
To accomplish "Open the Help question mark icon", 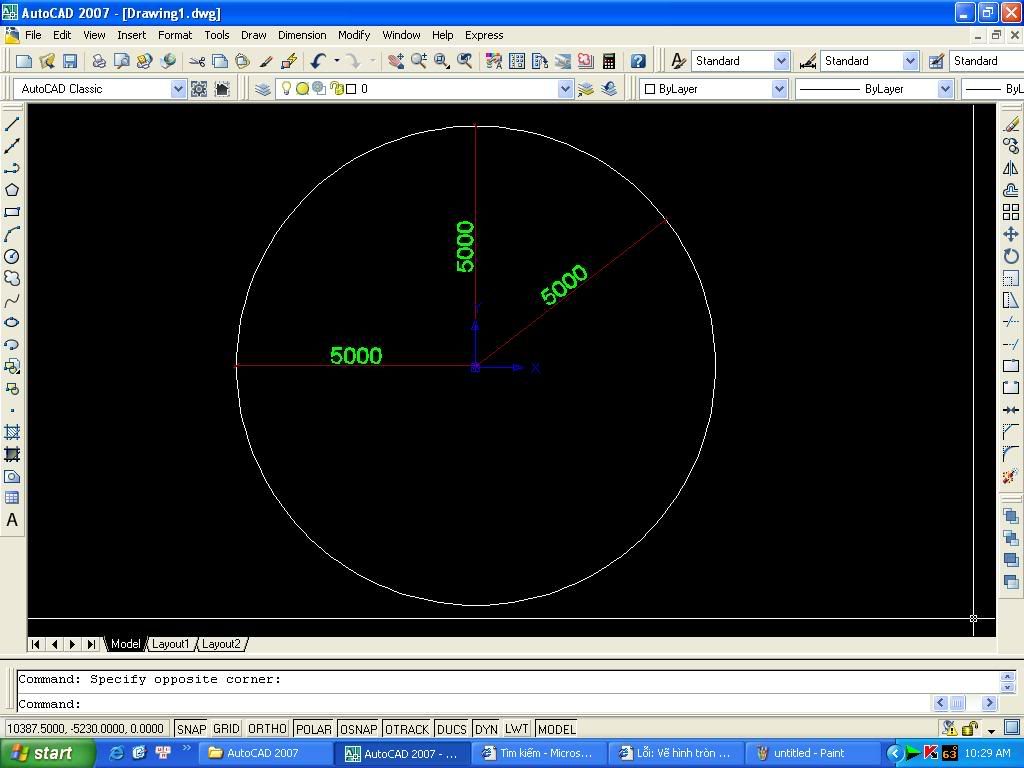I will pos(638,61).
